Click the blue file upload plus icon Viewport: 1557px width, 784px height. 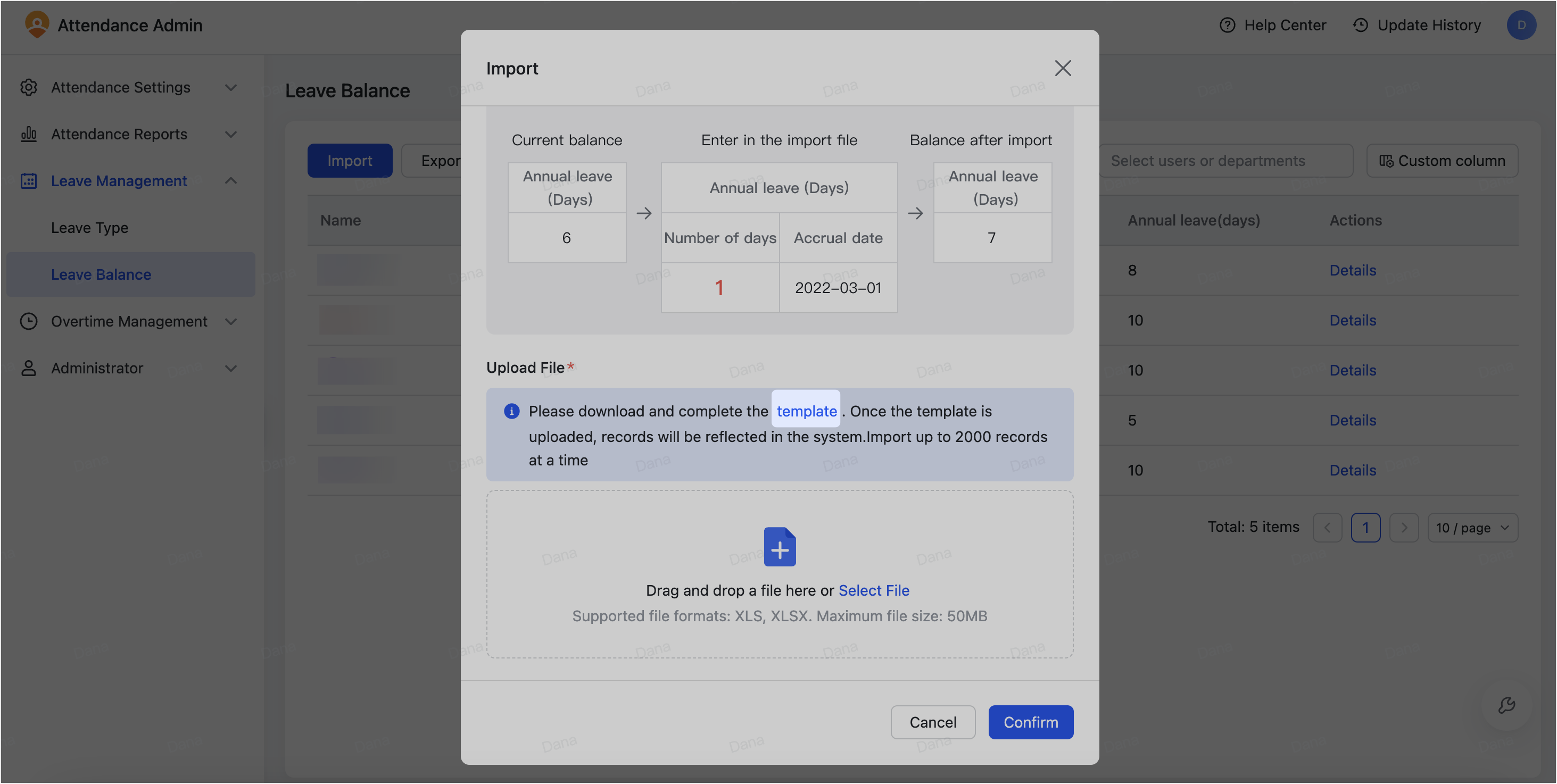point(780,547)
